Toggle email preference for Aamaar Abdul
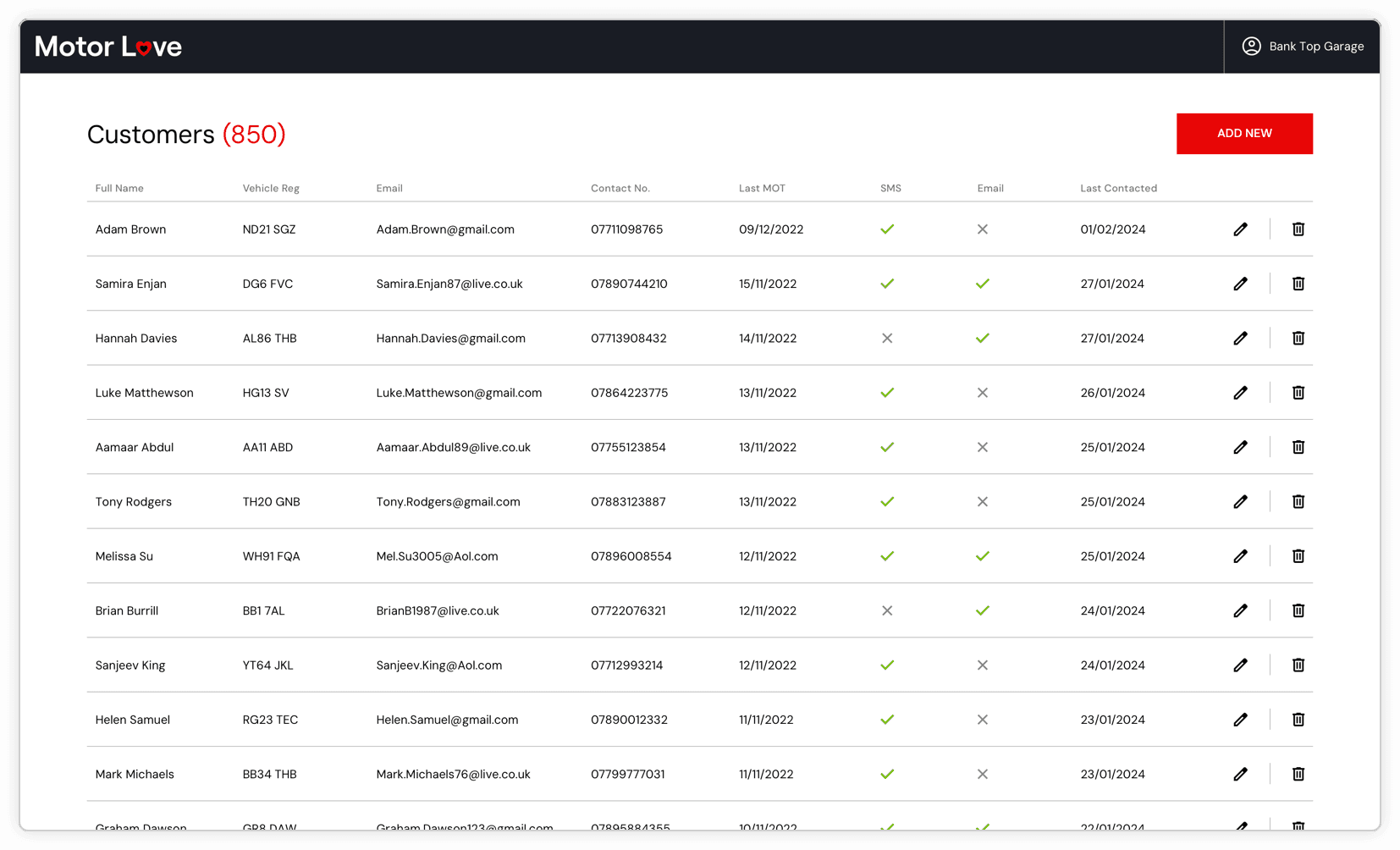The image size is (1400, 850). 982,447
